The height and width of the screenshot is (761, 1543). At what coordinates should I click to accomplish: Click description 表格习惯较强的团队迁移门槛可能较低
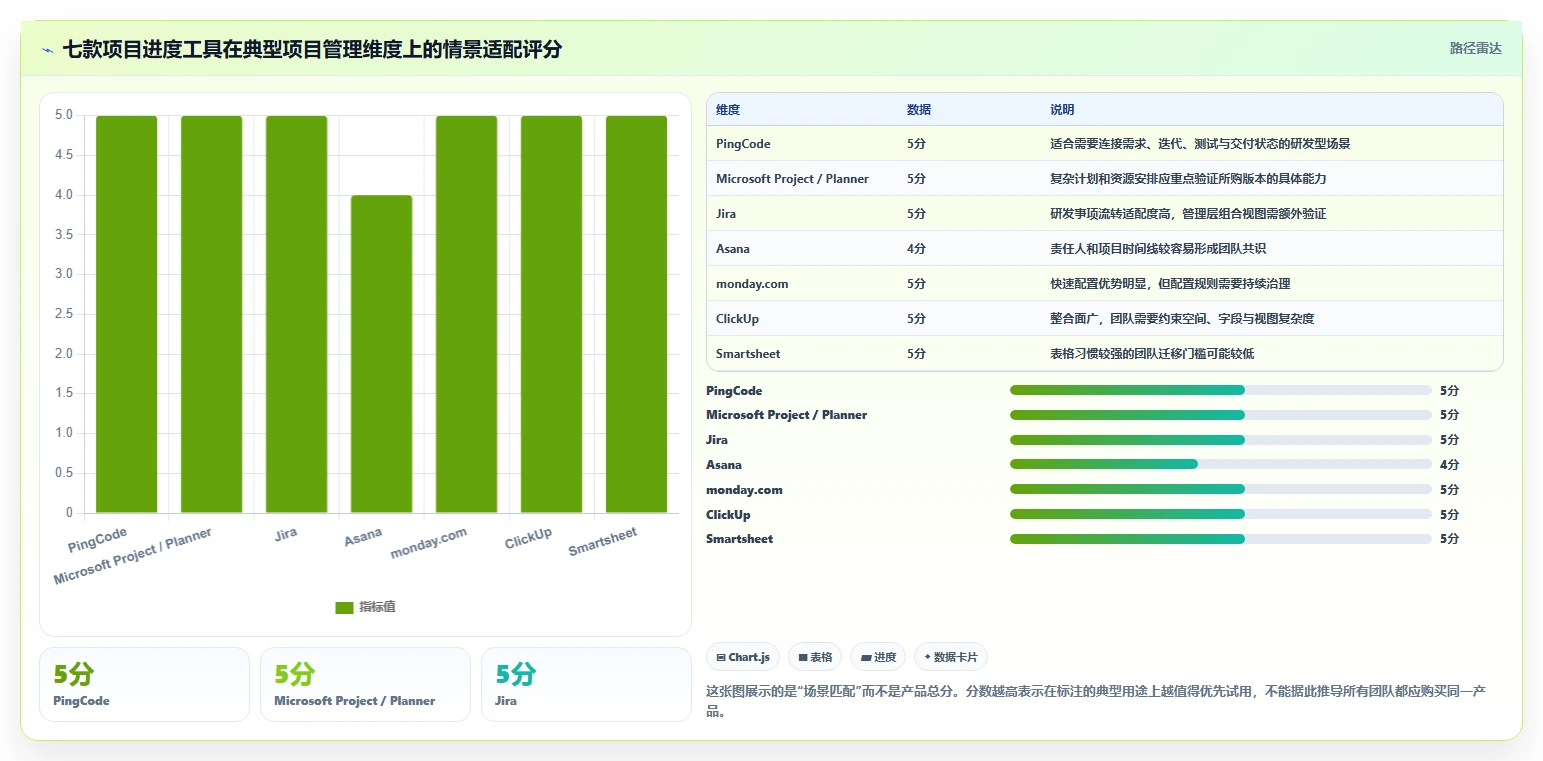(1152, 354)
